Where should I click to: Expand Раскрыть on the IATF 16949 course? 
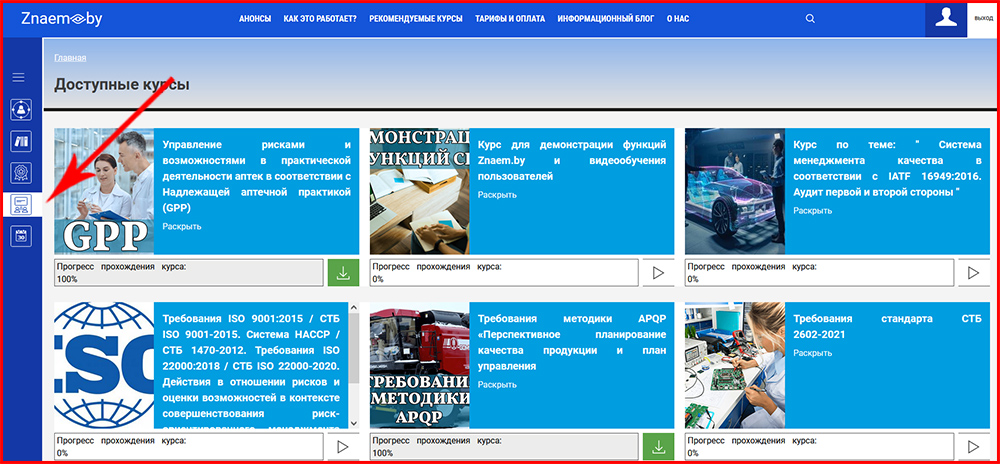tap(812, 210)
